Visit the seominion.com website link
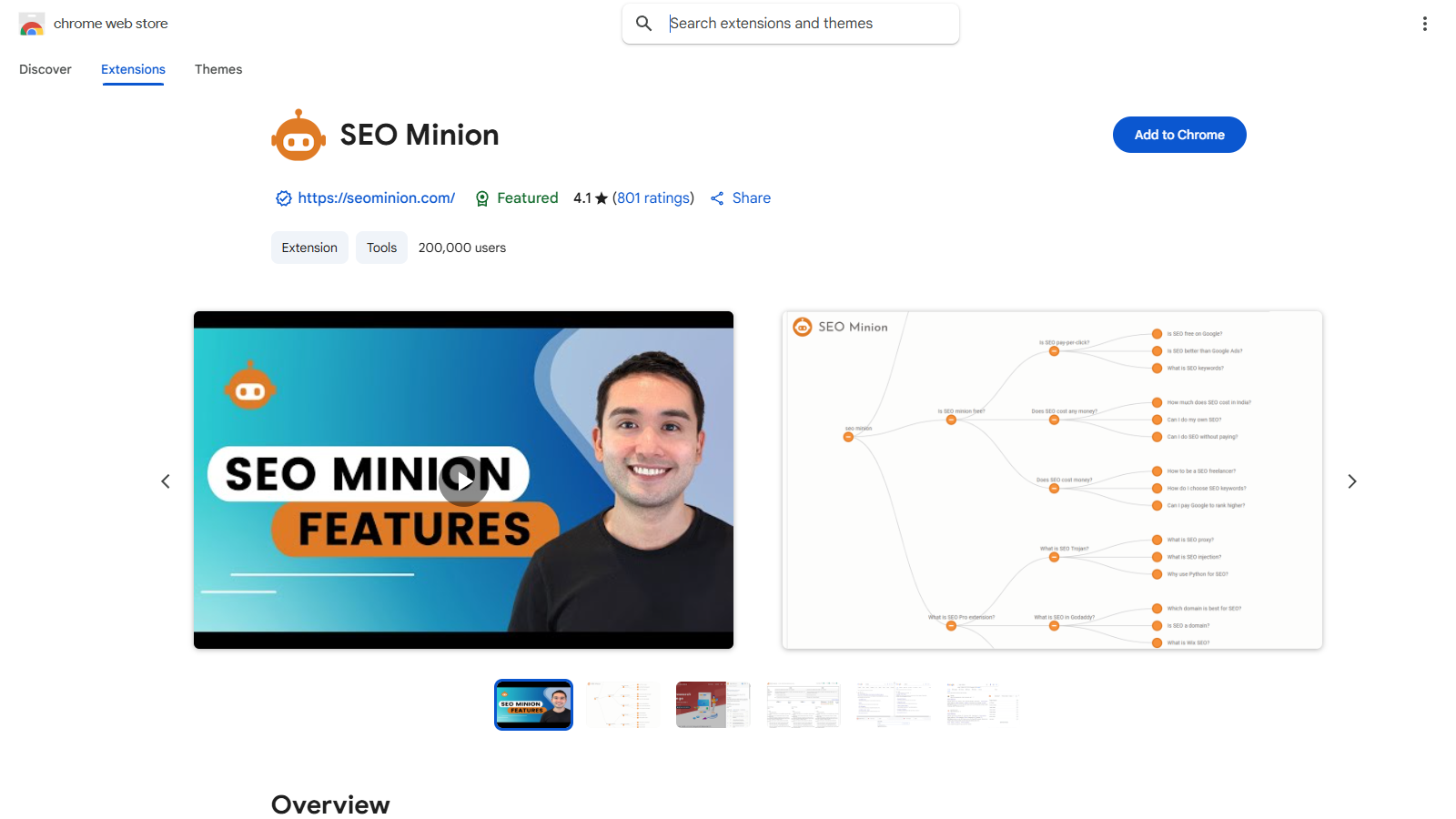 [x=376, y=197]
